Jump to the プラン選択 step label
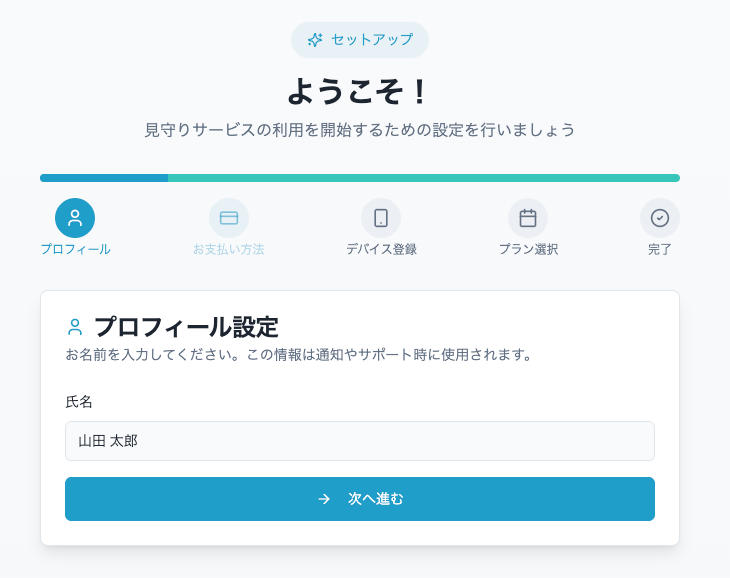The width and height of the screenshot is (730, 578). [x=528, y=249]
